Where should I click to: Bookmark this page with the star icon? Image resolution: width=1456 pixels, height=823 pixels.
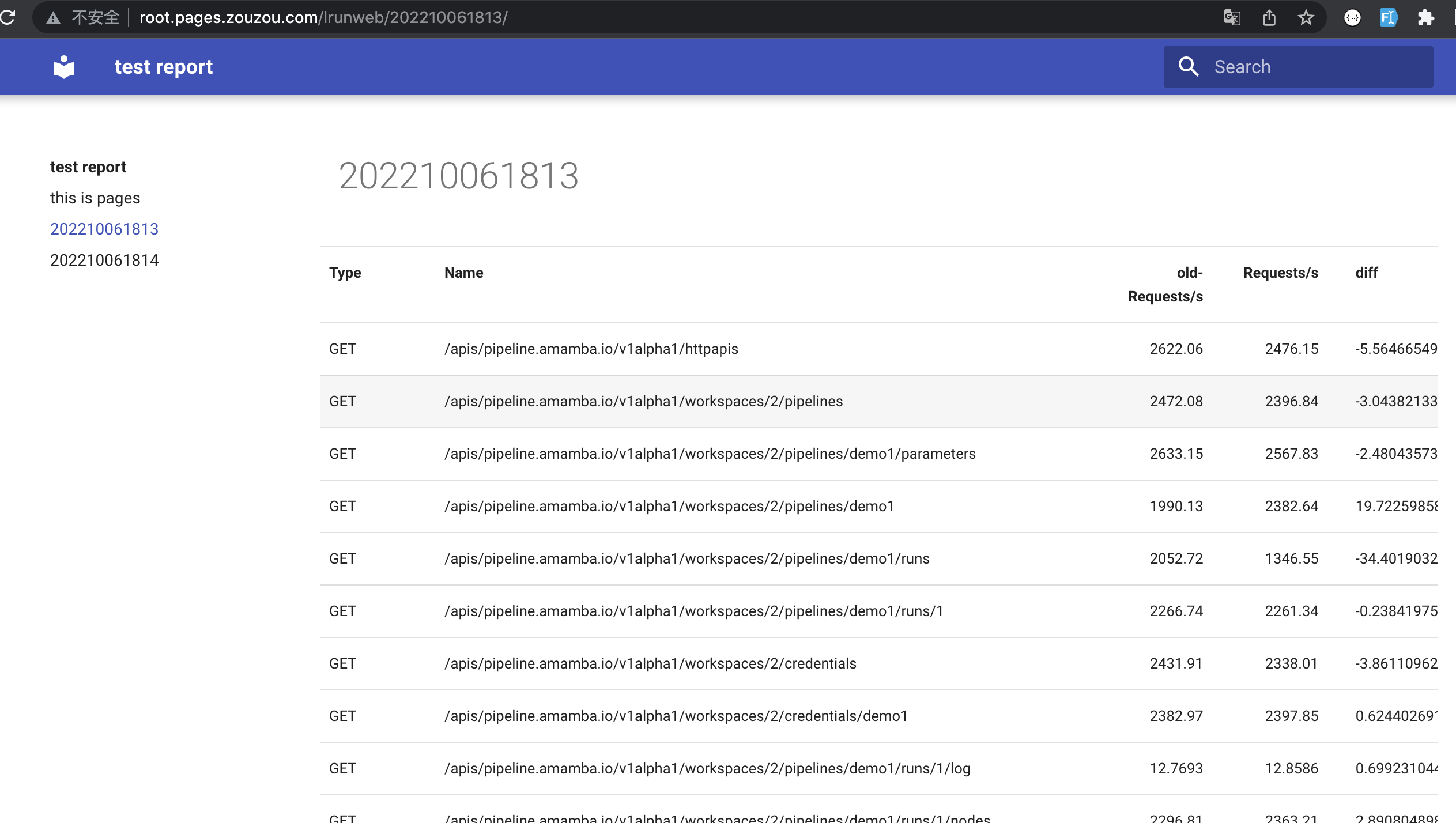tap(1306, 18)
